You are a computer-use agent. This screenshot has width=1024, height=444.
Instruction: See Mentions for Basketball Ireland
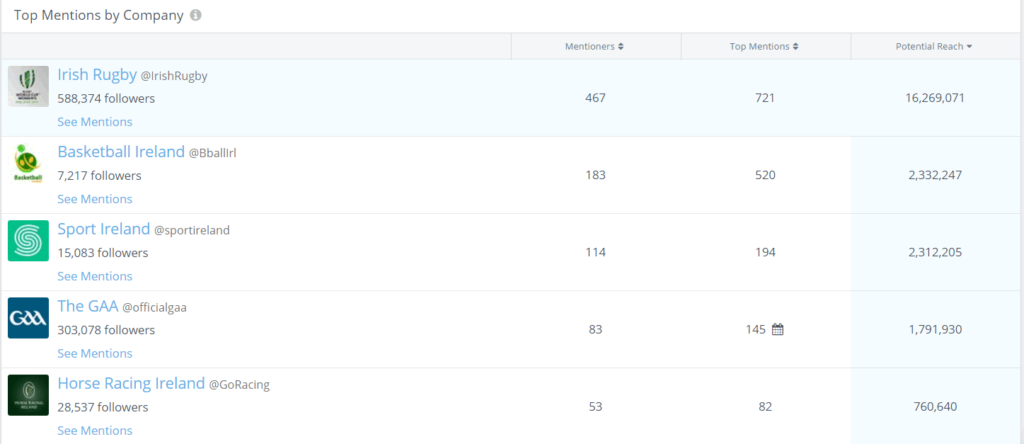pos(95,199)
